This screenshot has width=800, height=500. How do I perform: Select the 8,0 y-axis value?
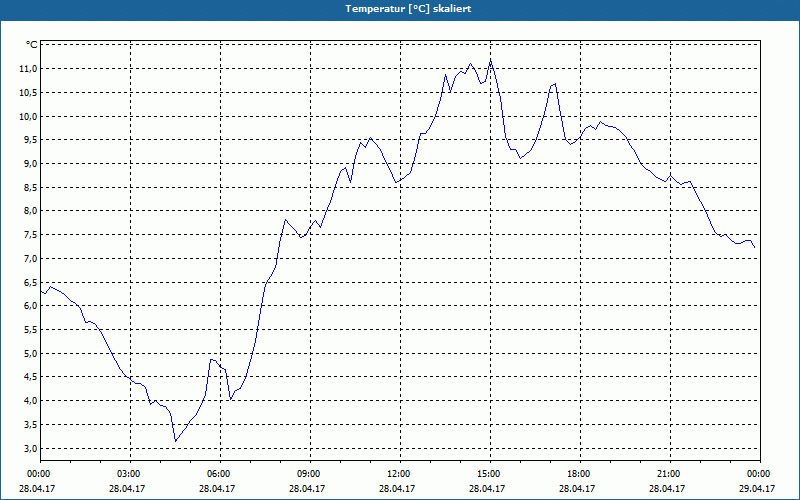click(31, 211)
